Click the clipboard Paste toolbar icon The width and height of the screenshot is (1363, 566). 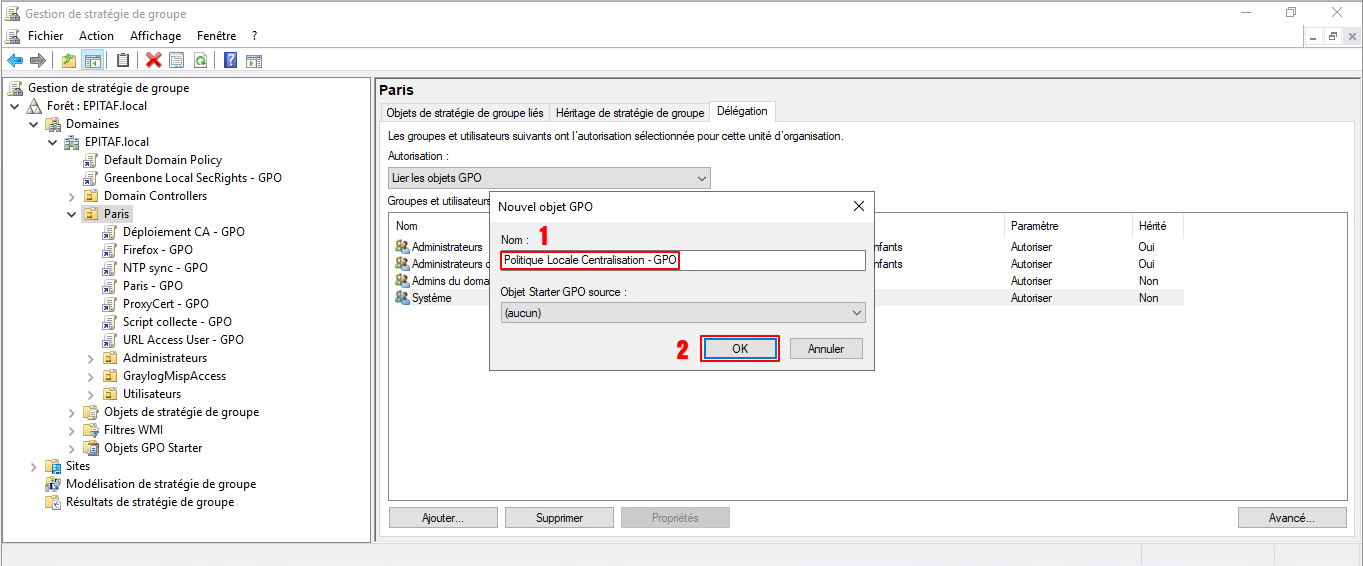click(123, 60)
